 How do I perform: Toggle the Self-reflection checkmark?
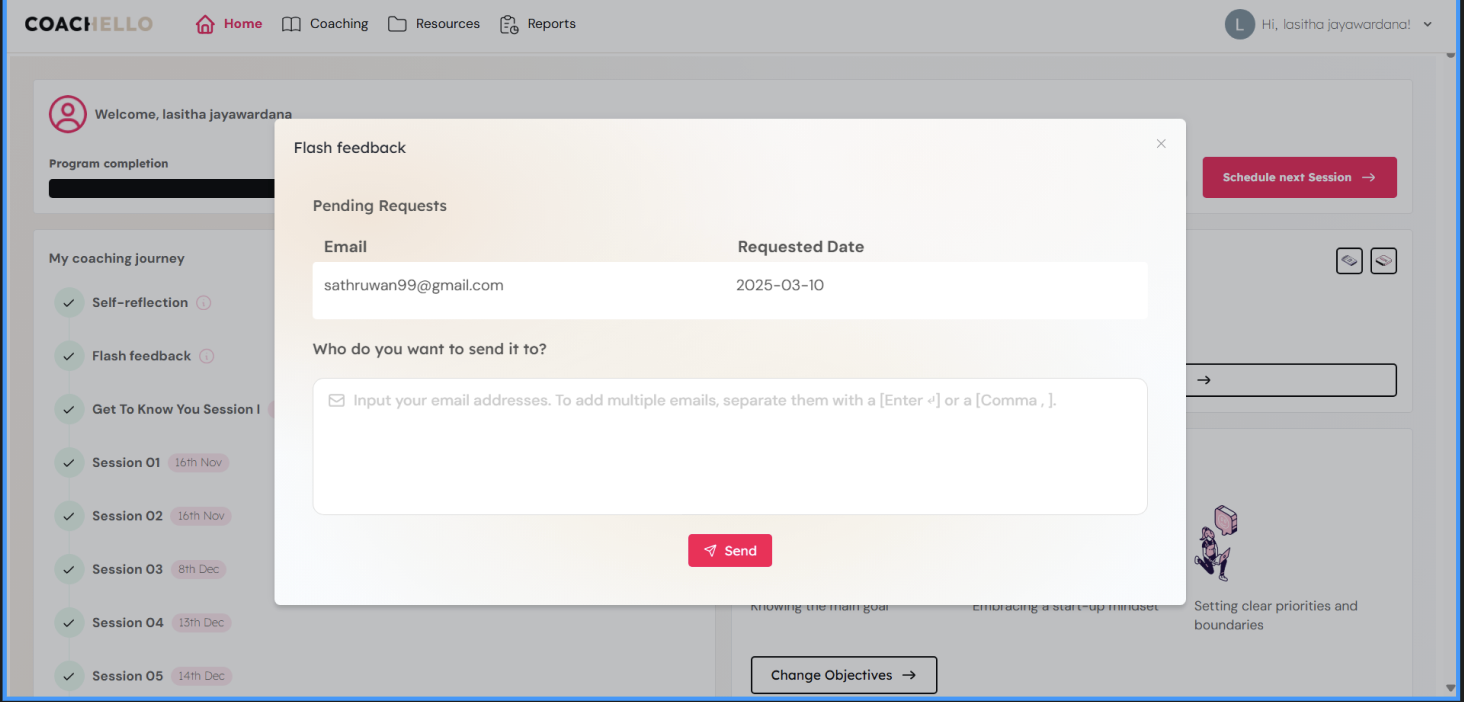click(x=69, y=303)
